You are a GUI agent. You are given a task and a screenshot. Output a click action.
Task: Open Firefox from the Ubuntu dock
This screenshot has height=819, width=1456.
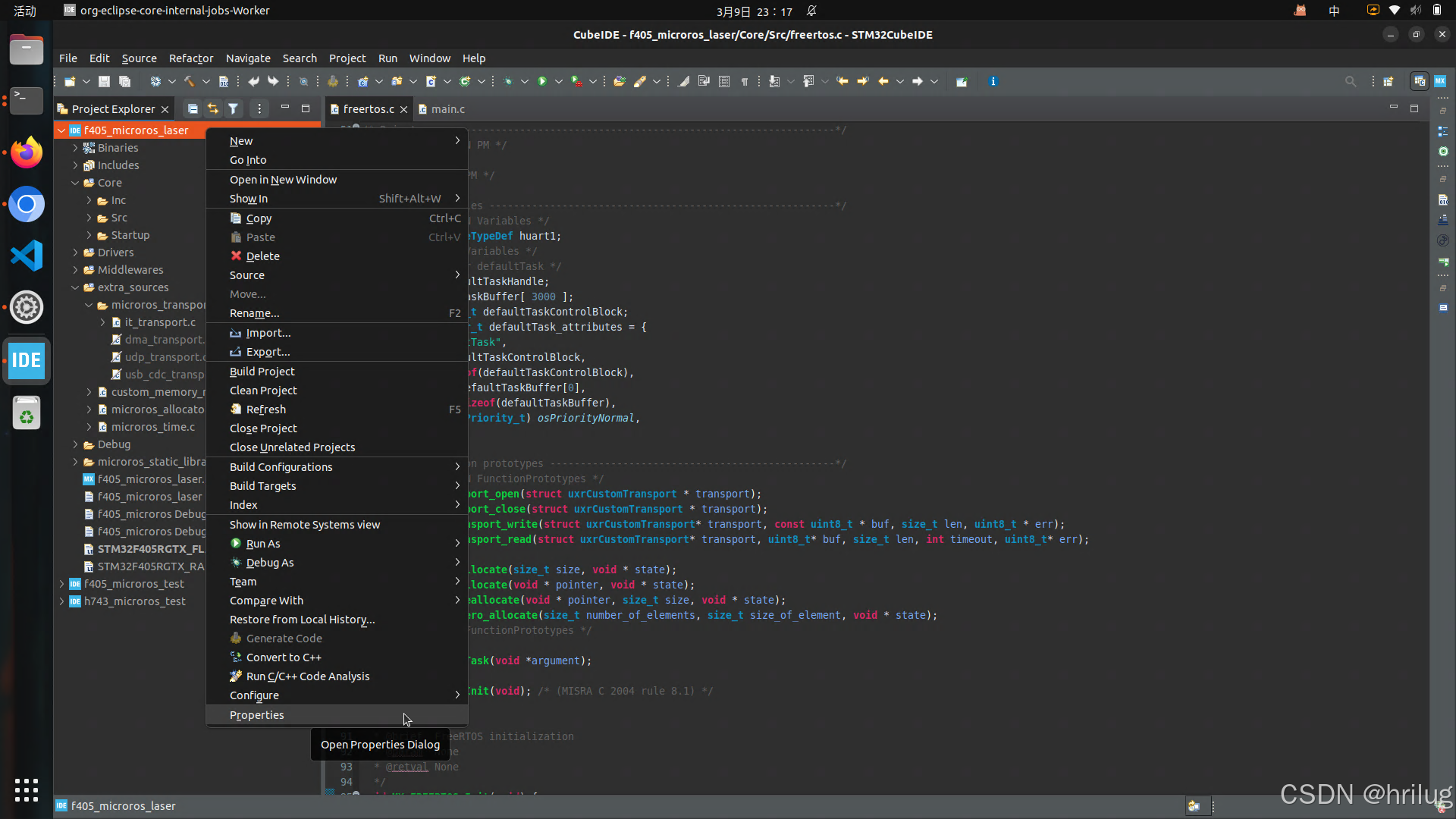pyautogui.click(x=27, y=152)
